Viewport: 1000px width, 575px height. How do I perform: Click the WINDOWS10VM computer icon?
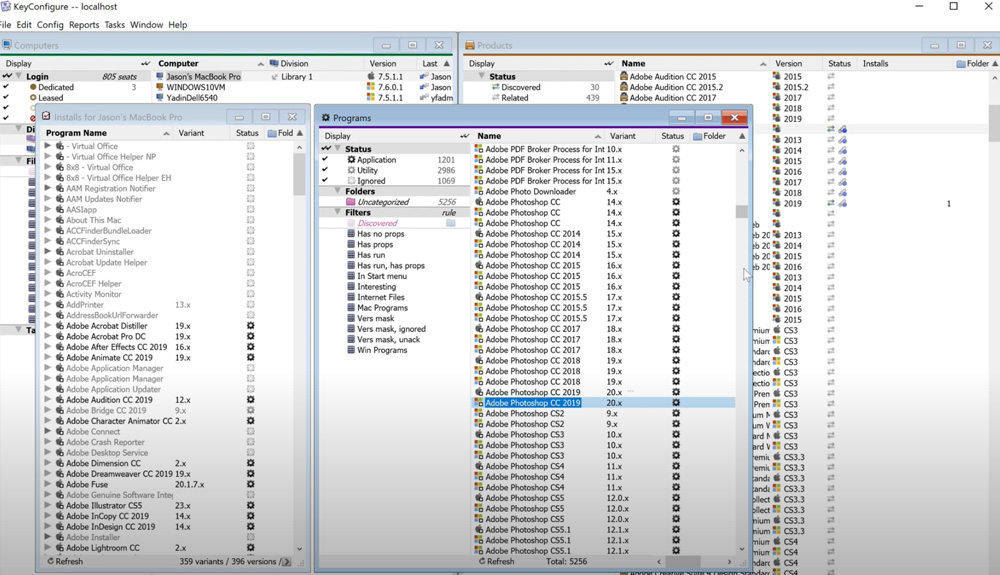point(160,87)
